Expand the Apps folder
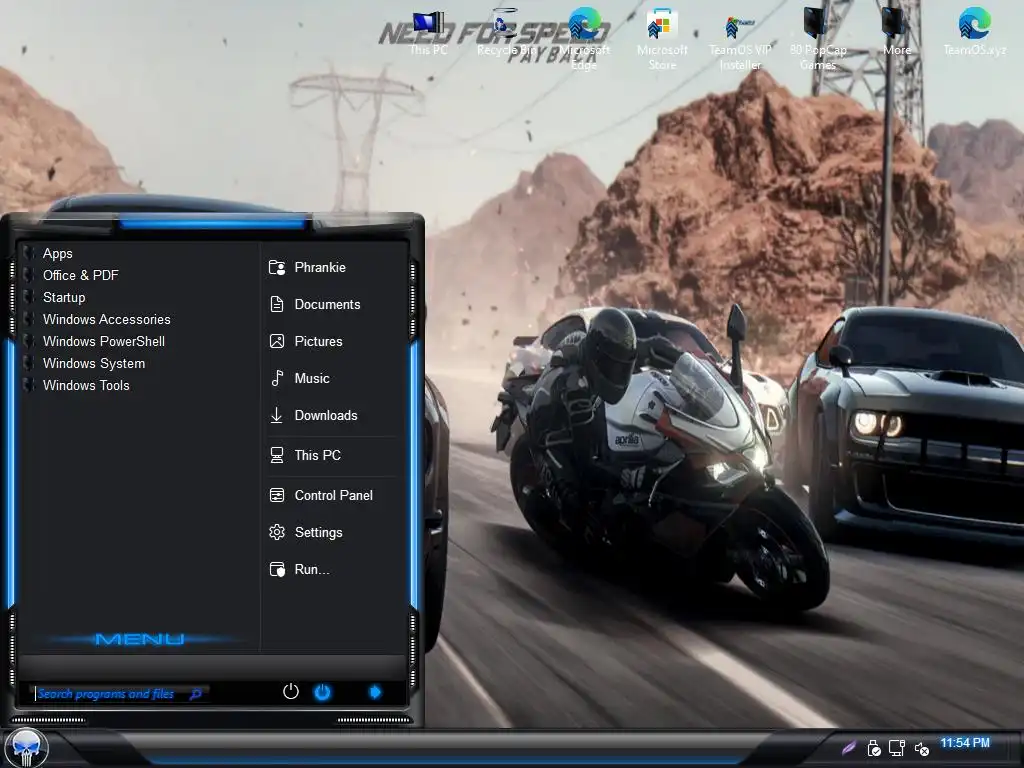 57,253
